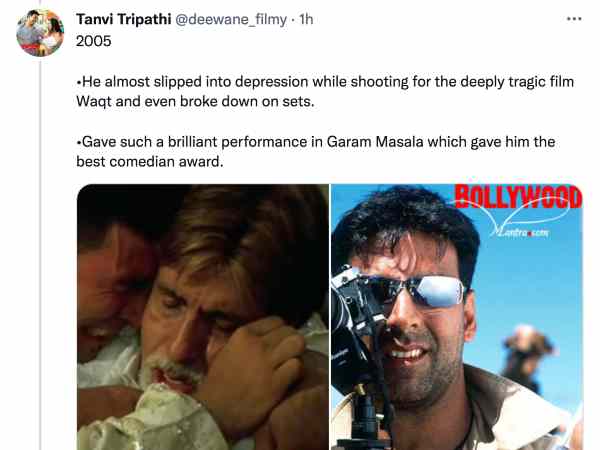Click the "best comedian award." text line
This screenshot has width=600, height=450.
[150, 161]
